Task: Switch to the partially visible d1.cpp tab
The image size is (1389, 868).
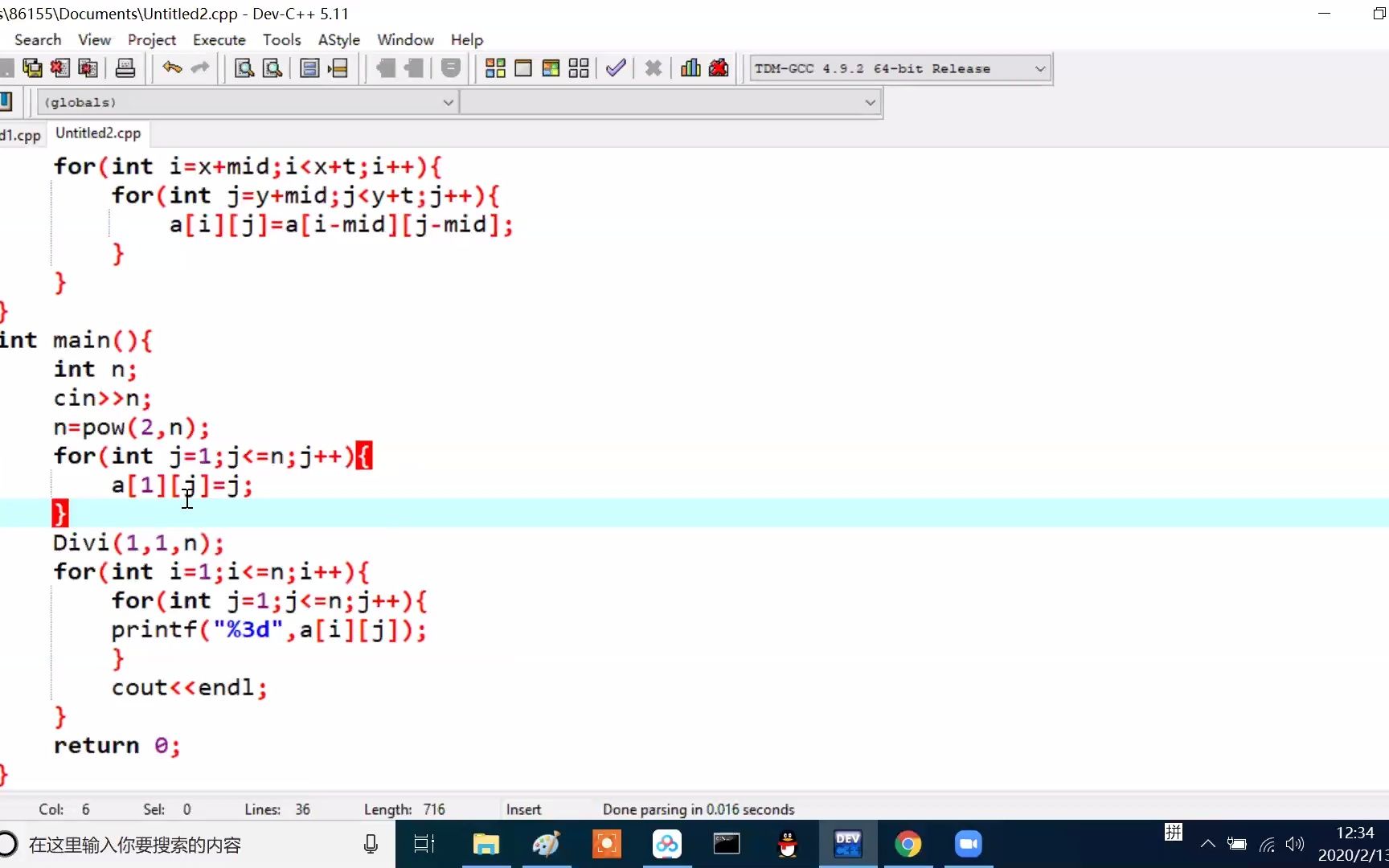Action: (x=22, y=135)
